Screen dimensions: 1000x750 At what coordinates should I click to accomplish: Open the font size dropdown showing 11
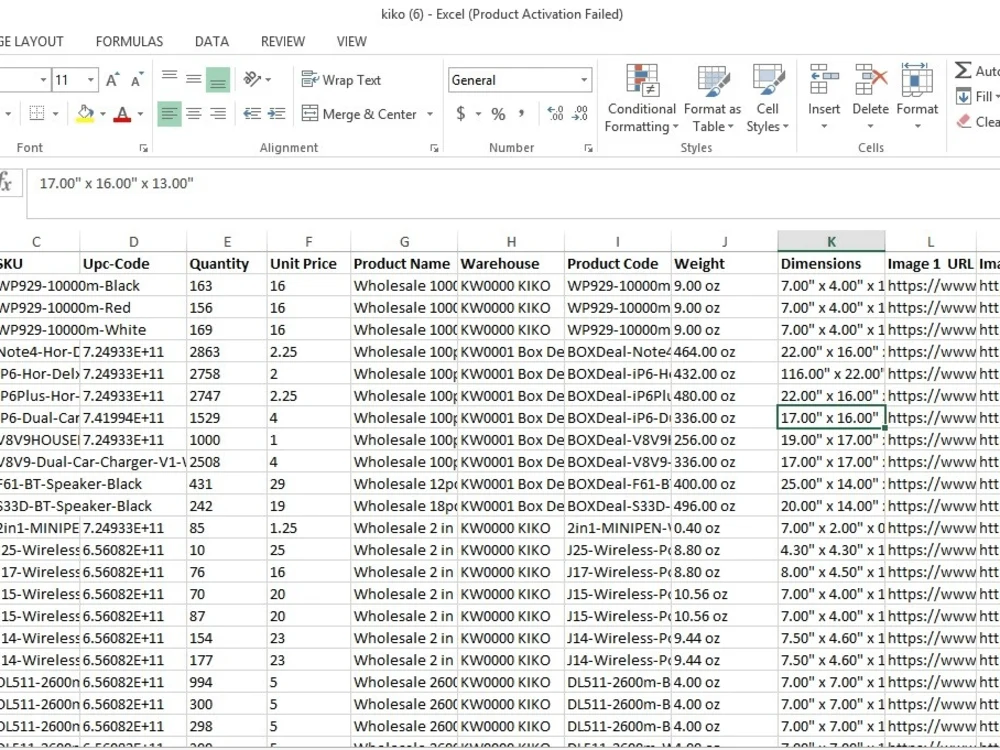(x=91, y=80)
